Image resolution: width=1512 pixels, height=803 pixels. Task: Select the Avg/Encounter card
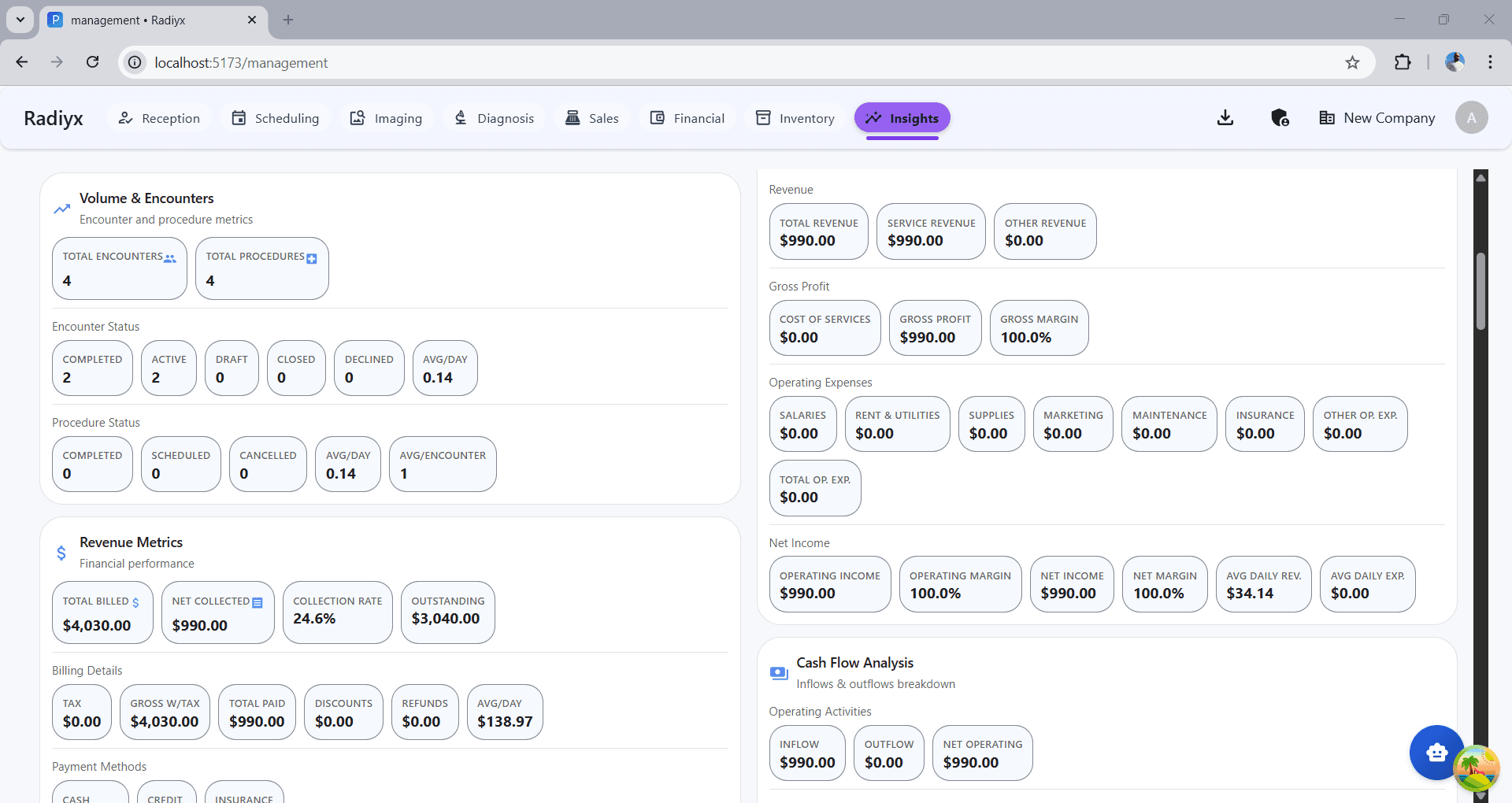coord(443,464)
